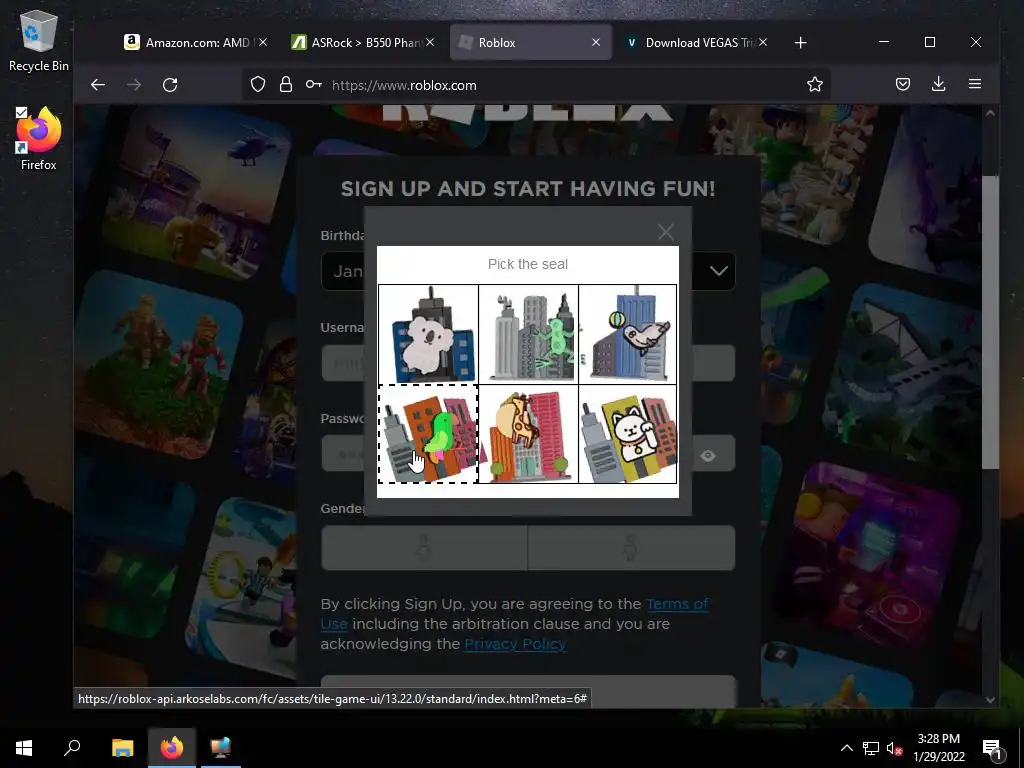Open the Firefox application menu
This screenshot has width=1024, height=768.
(x=975, y=84)
